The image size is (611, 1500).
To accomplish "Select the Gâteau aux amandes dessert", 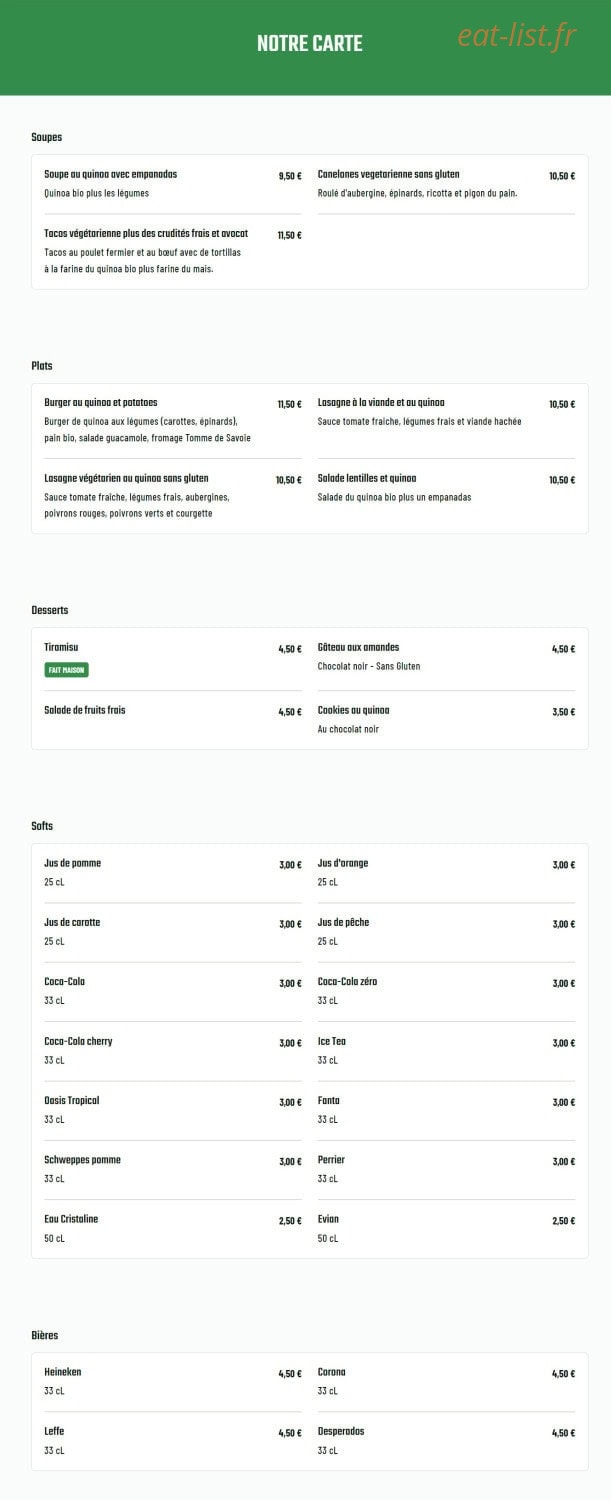I will [446, 657].
